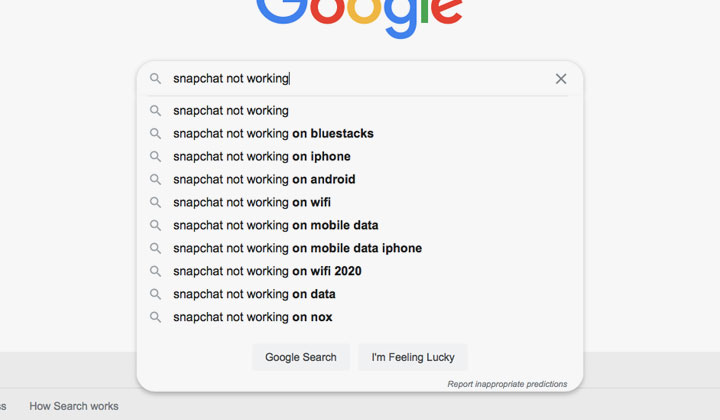Screen dimensions: 720x420
Task: Click magnifier icon beside 'on android' suggestion
Action: coord(156,179)
